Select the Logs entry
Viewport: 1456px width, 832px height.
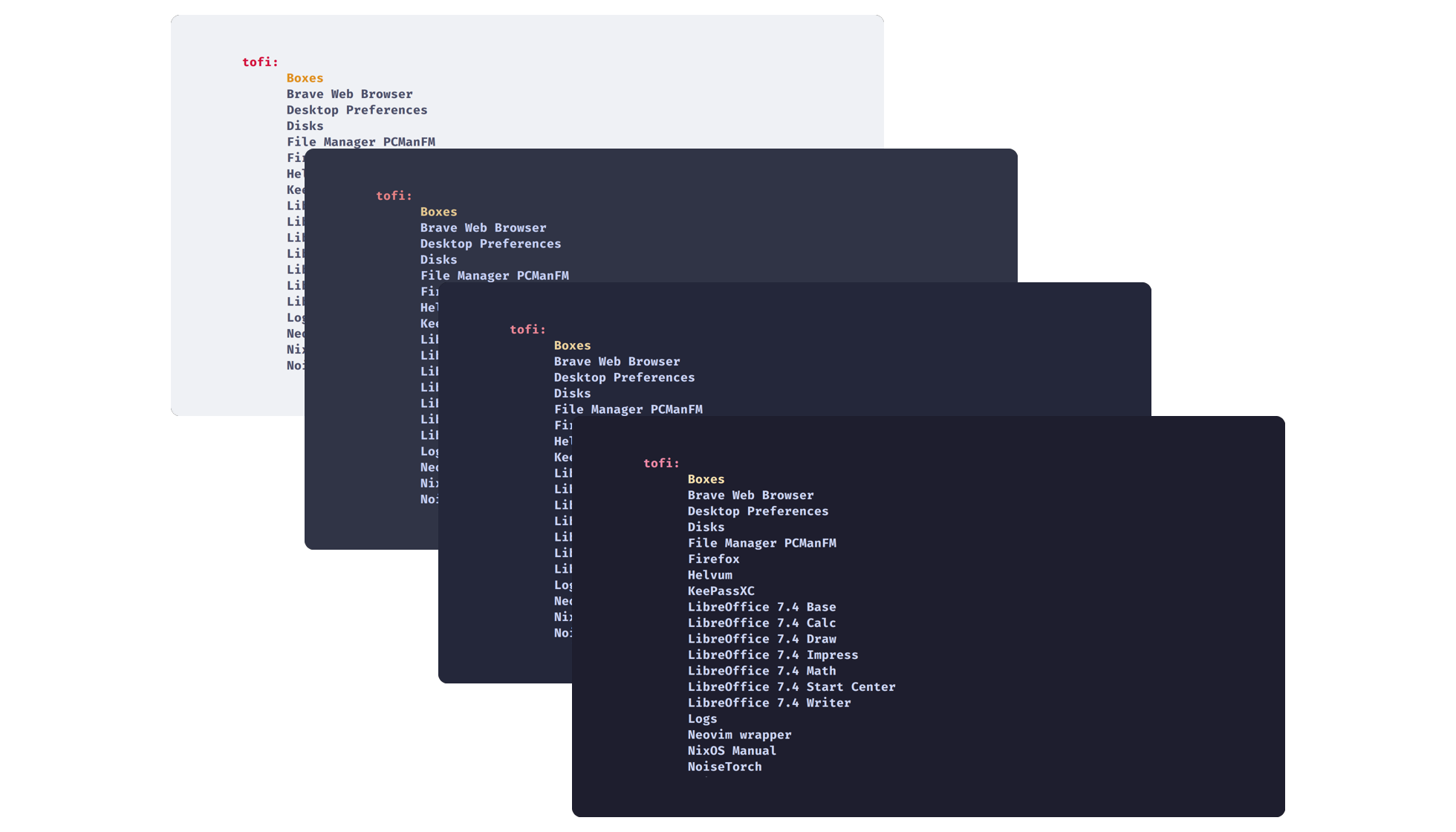(x=702, y=719)
